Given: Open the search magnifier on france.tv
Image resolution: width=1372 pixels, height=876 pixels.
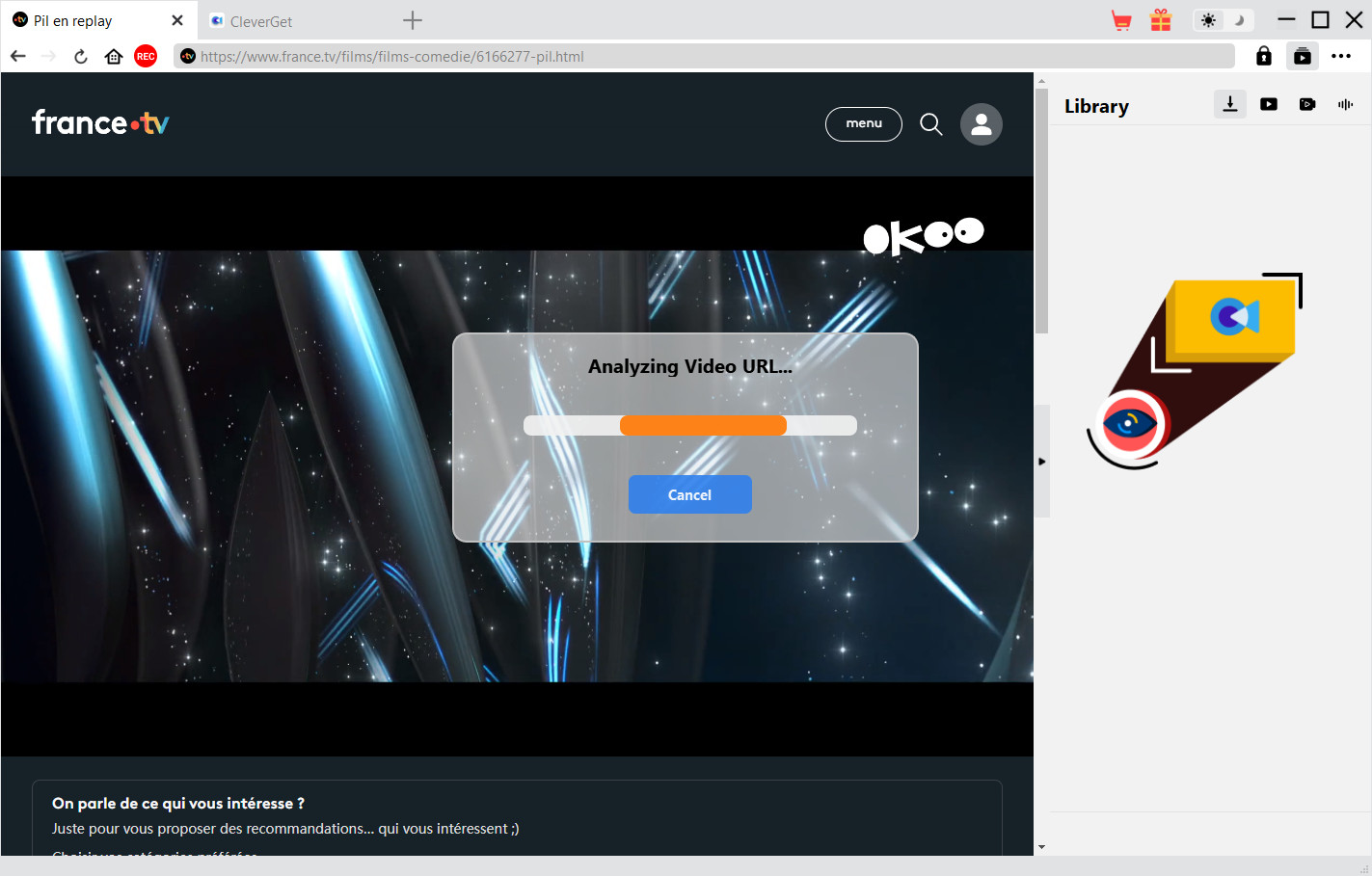Looking at the screenshot, I should pyautogui.click(x=931, y=124).
